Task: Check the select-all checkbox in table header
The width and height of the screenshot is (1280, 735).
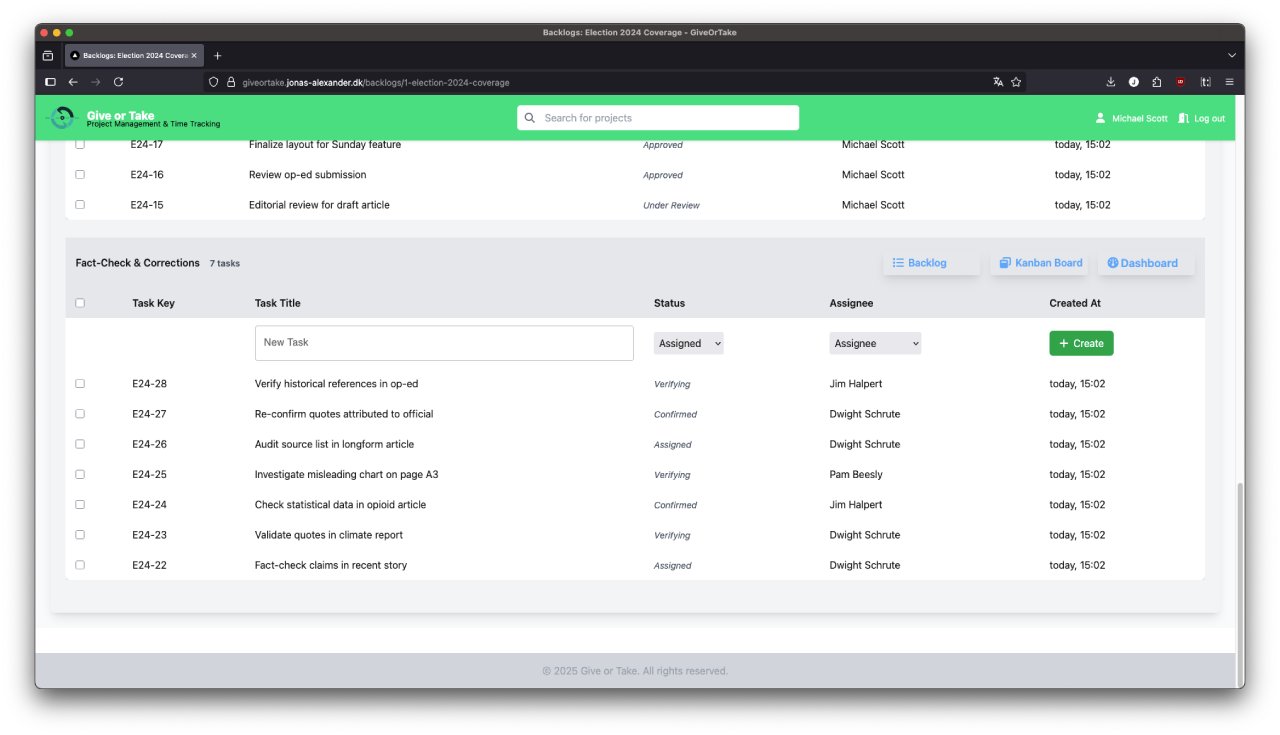Action: click(80, 303)
